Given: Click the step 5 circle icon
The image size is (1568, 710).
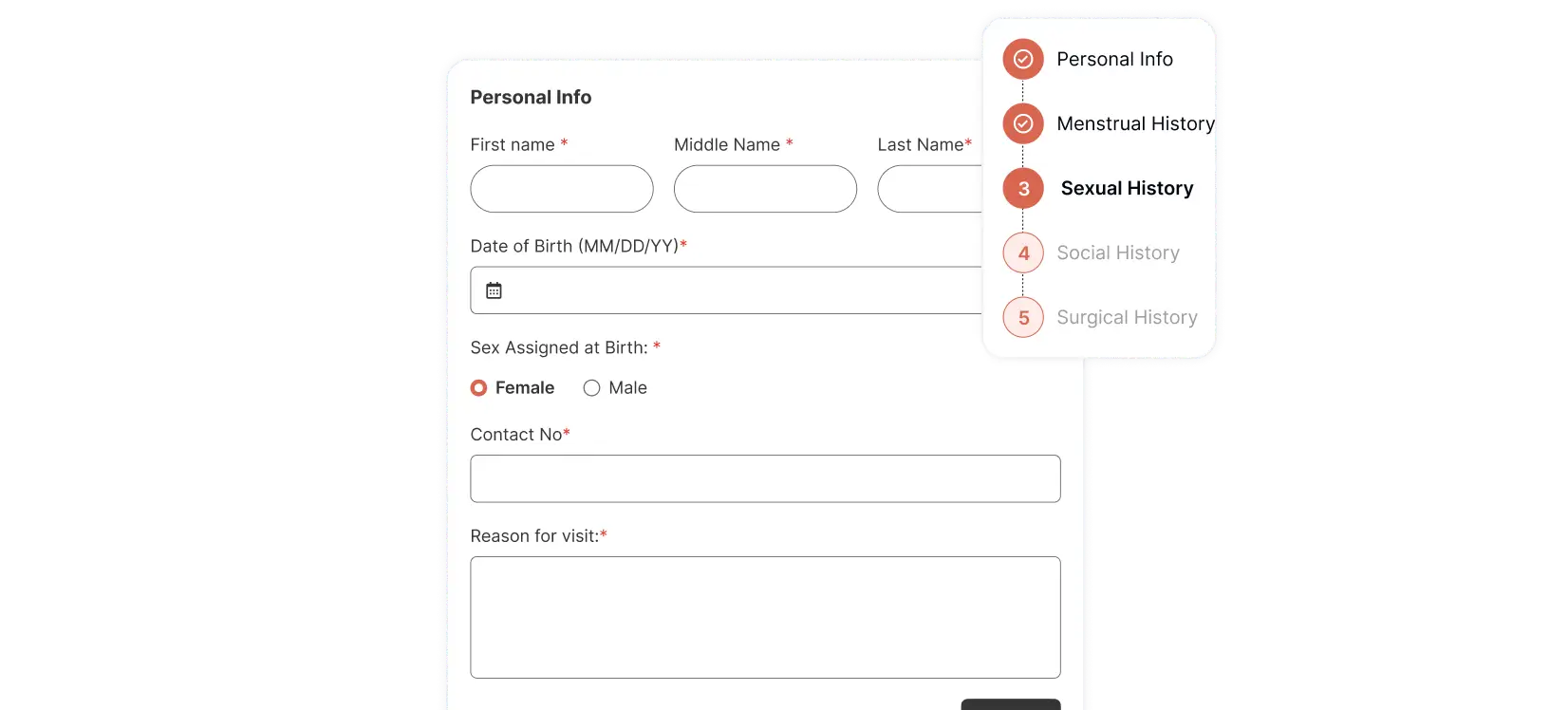Looking at the screenshot, I should tap(1023, 317).
